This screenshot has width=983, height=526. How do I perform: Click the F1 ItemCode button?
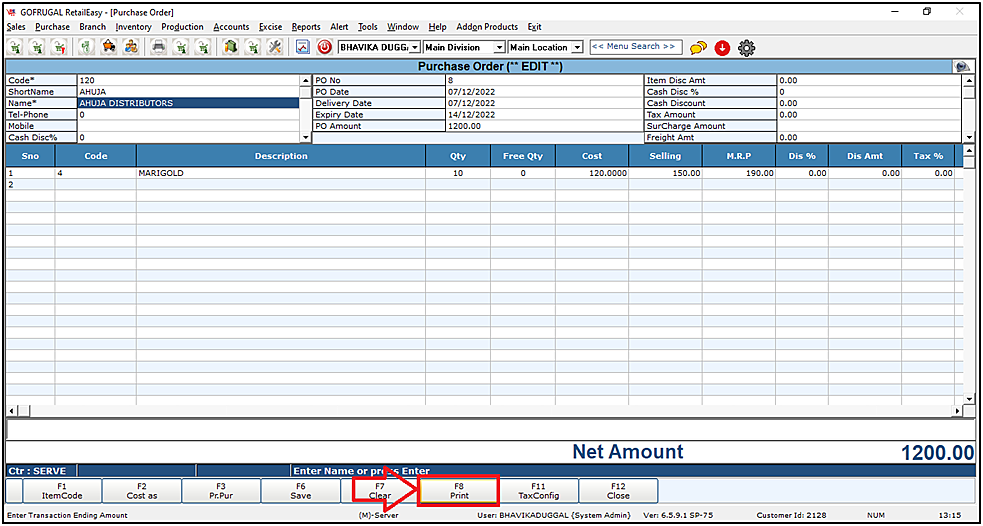tap(62, 490)
